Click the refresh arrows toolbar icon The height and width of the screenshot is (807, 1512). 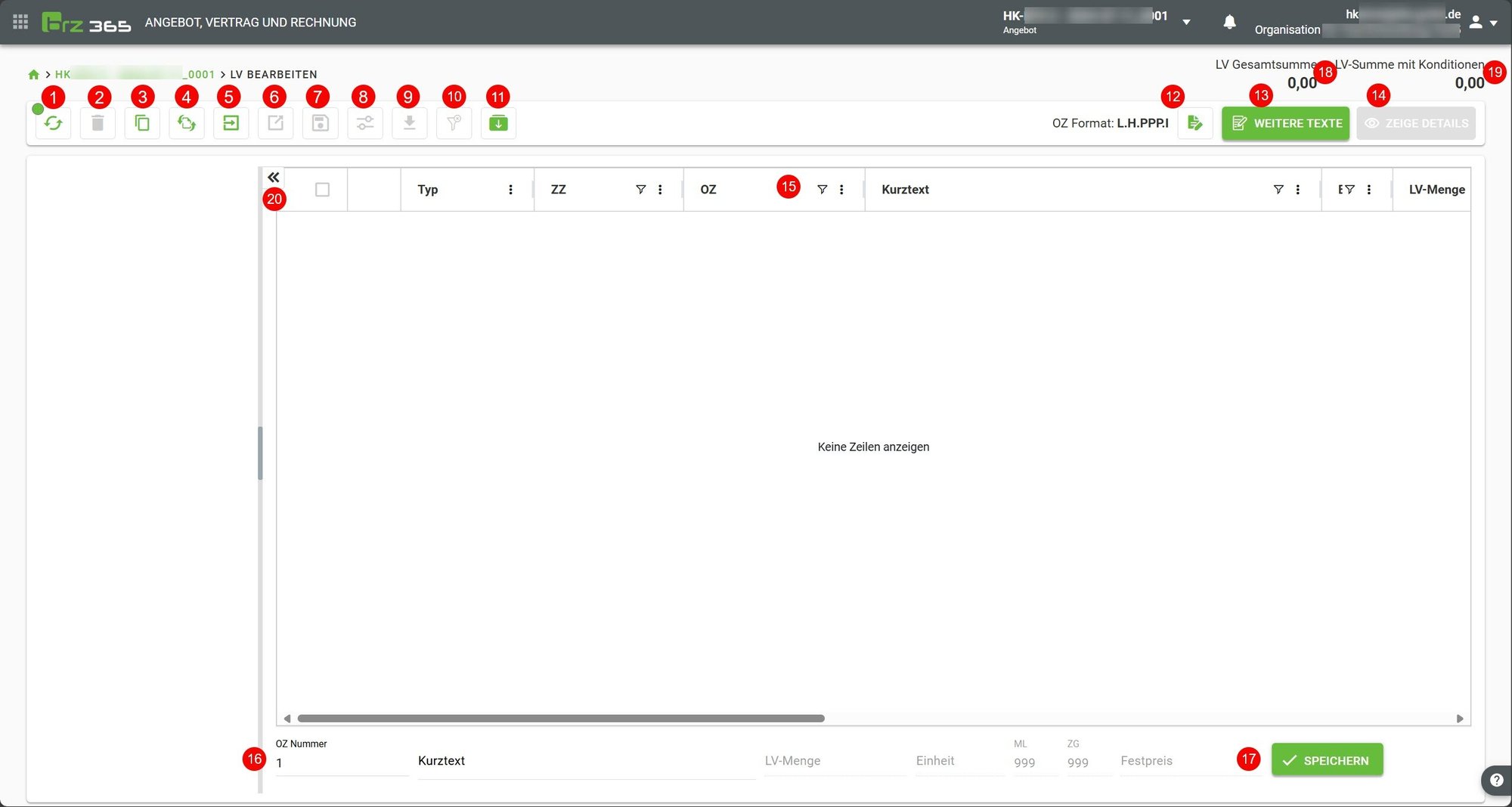click(53, 123)
